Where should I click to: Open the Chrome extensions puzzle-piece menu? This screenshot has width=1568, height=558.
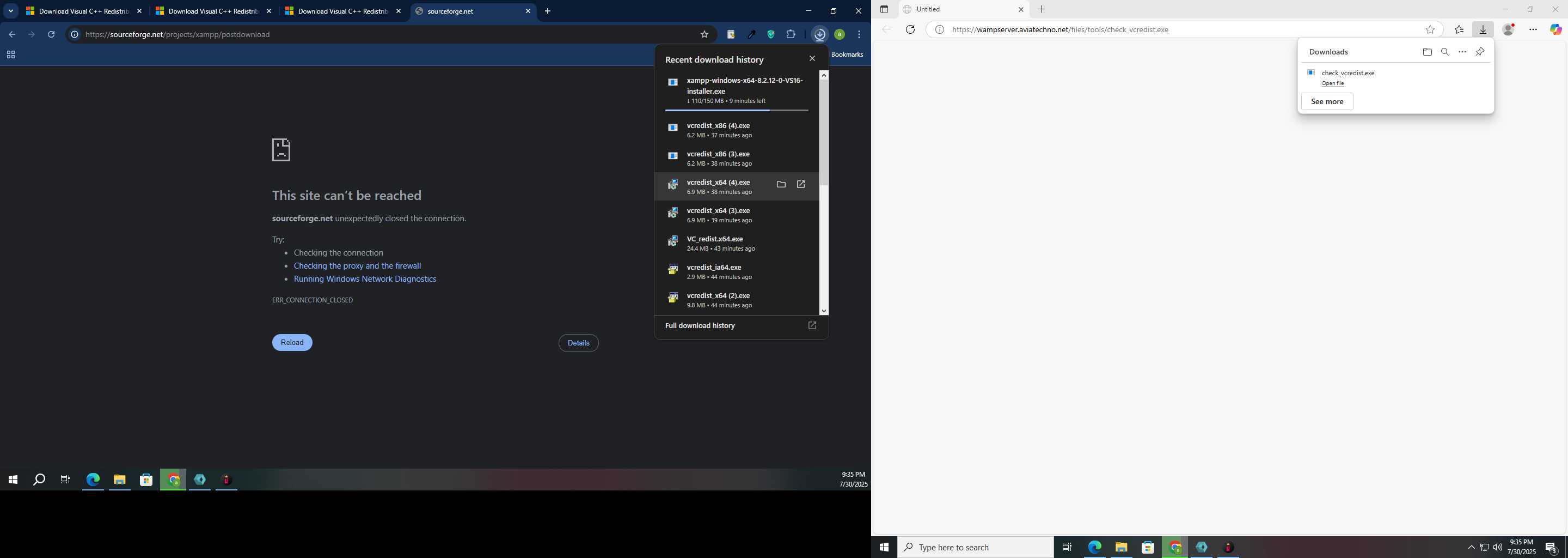(791, 35)
